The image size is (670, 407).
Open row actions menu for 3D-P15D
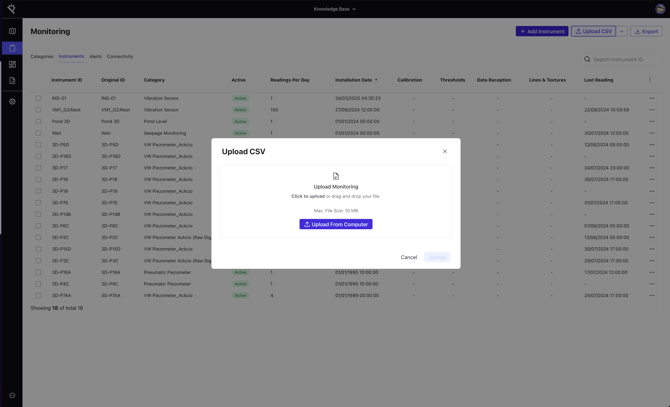pos(652,249)
